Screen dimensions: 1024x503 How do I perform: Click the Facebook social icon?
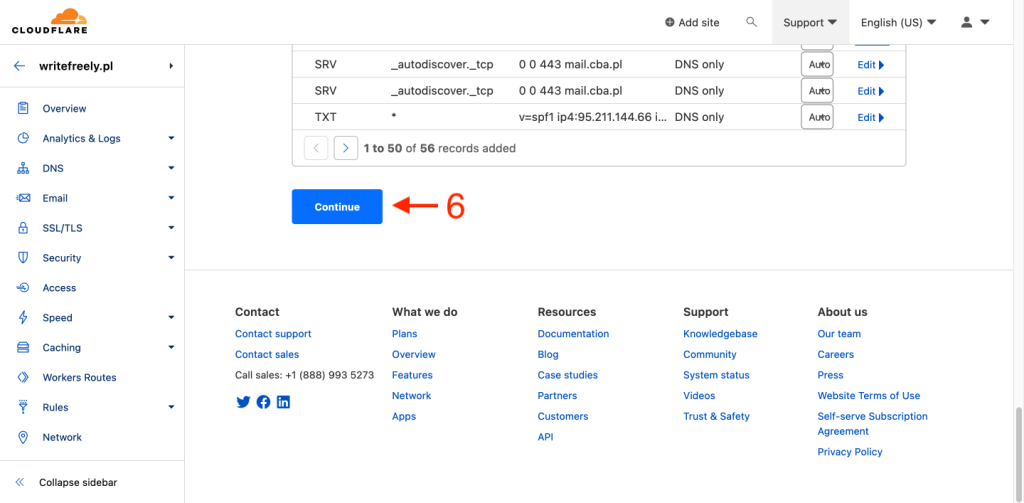(263, 402)
